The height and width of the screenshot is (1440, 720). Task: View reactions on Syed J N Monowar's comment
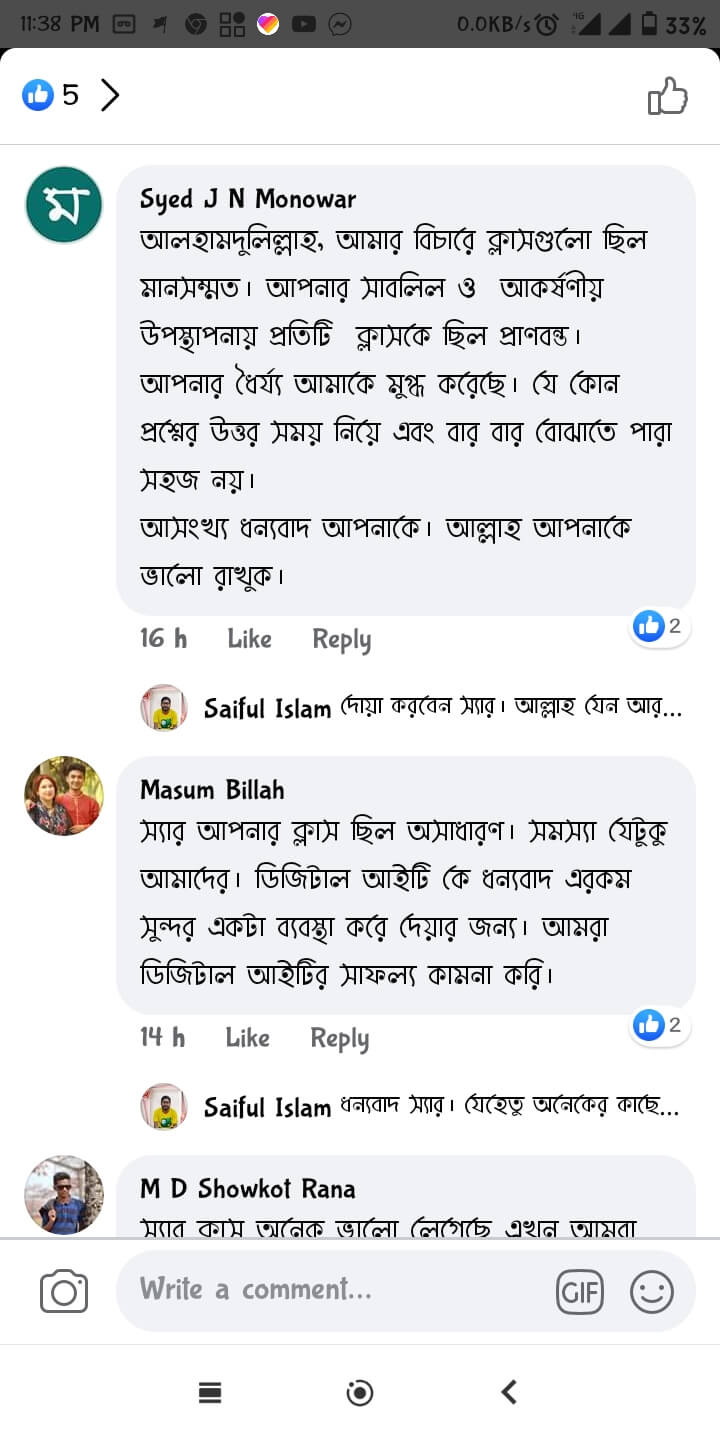tap(659, 627)
